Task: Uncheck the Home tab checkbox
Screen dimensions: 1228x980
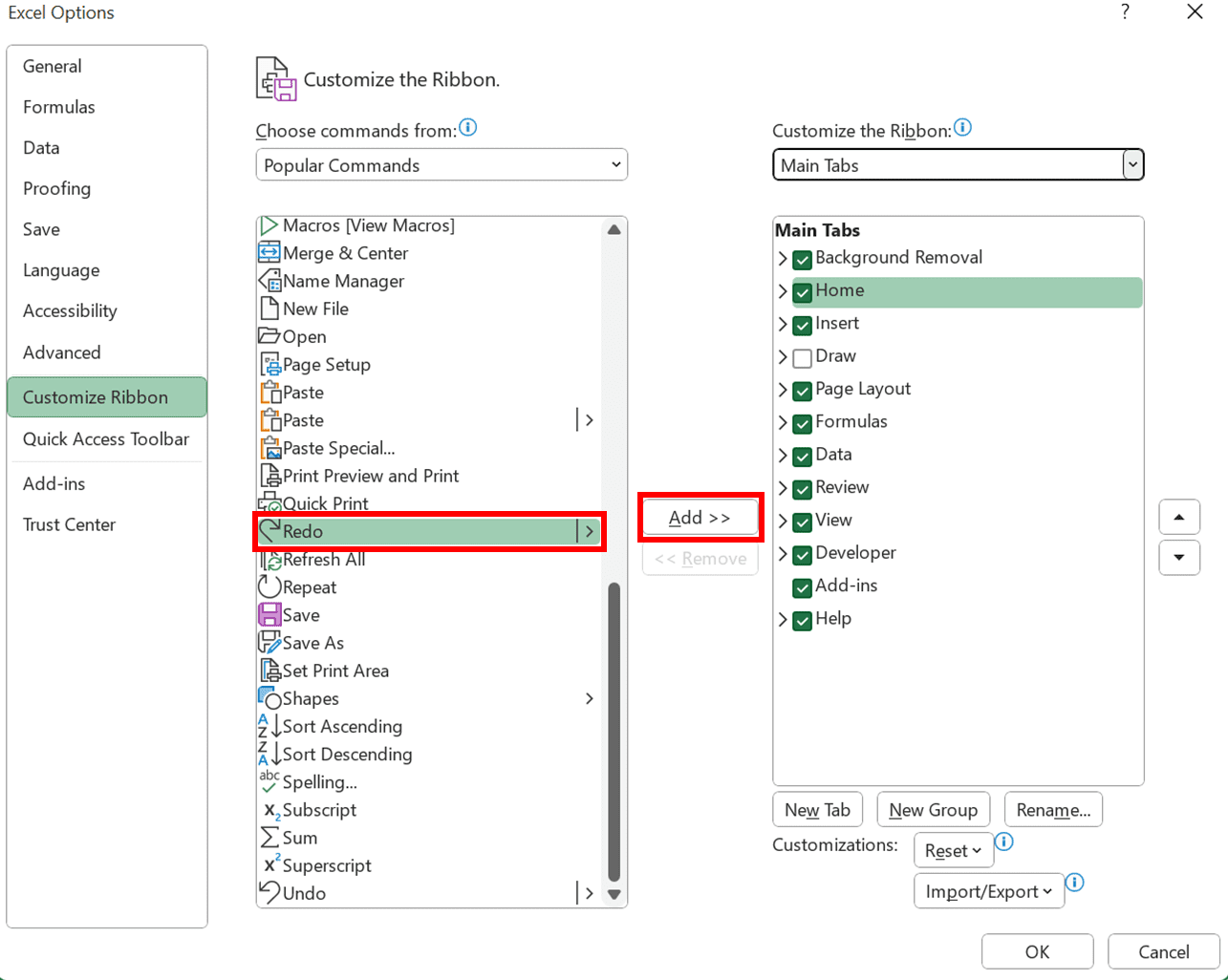Action: 803,291
